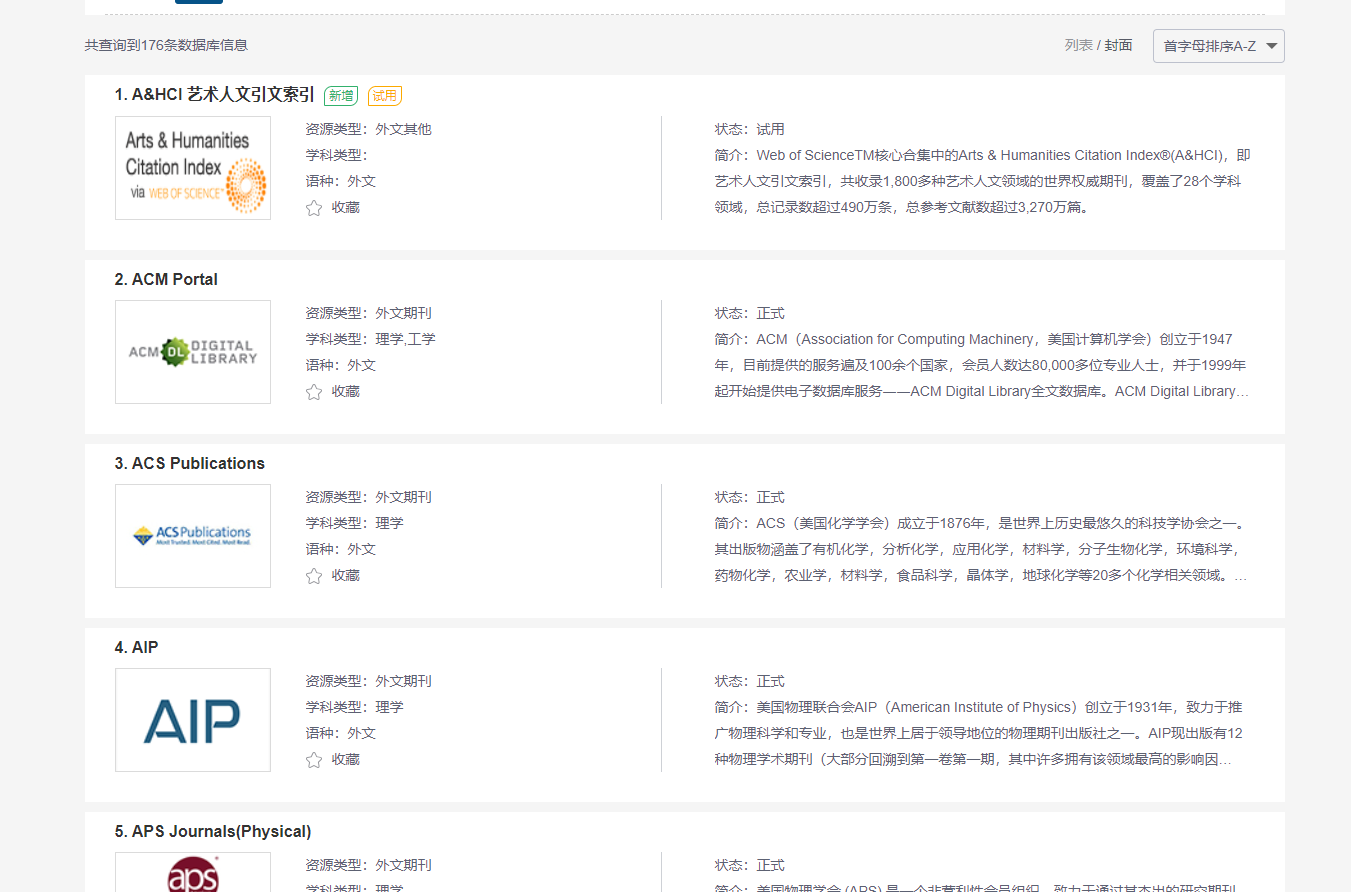The width and height of the screenshot is (1351, 892).
Task: Click the 共查询到176条数据库信息 result count
Action: click(166, 45)
